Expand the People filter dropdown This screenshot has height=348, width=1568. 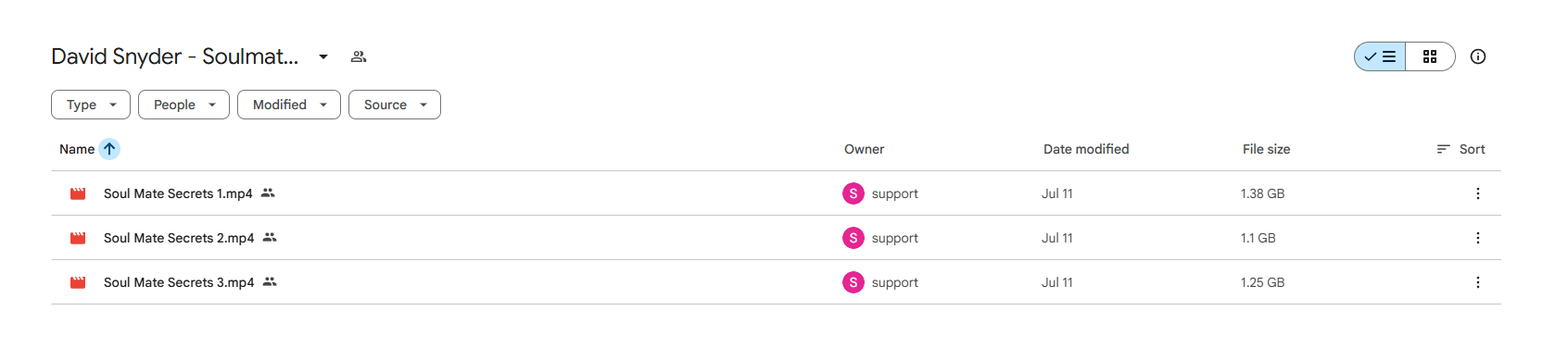pos(183,105)
